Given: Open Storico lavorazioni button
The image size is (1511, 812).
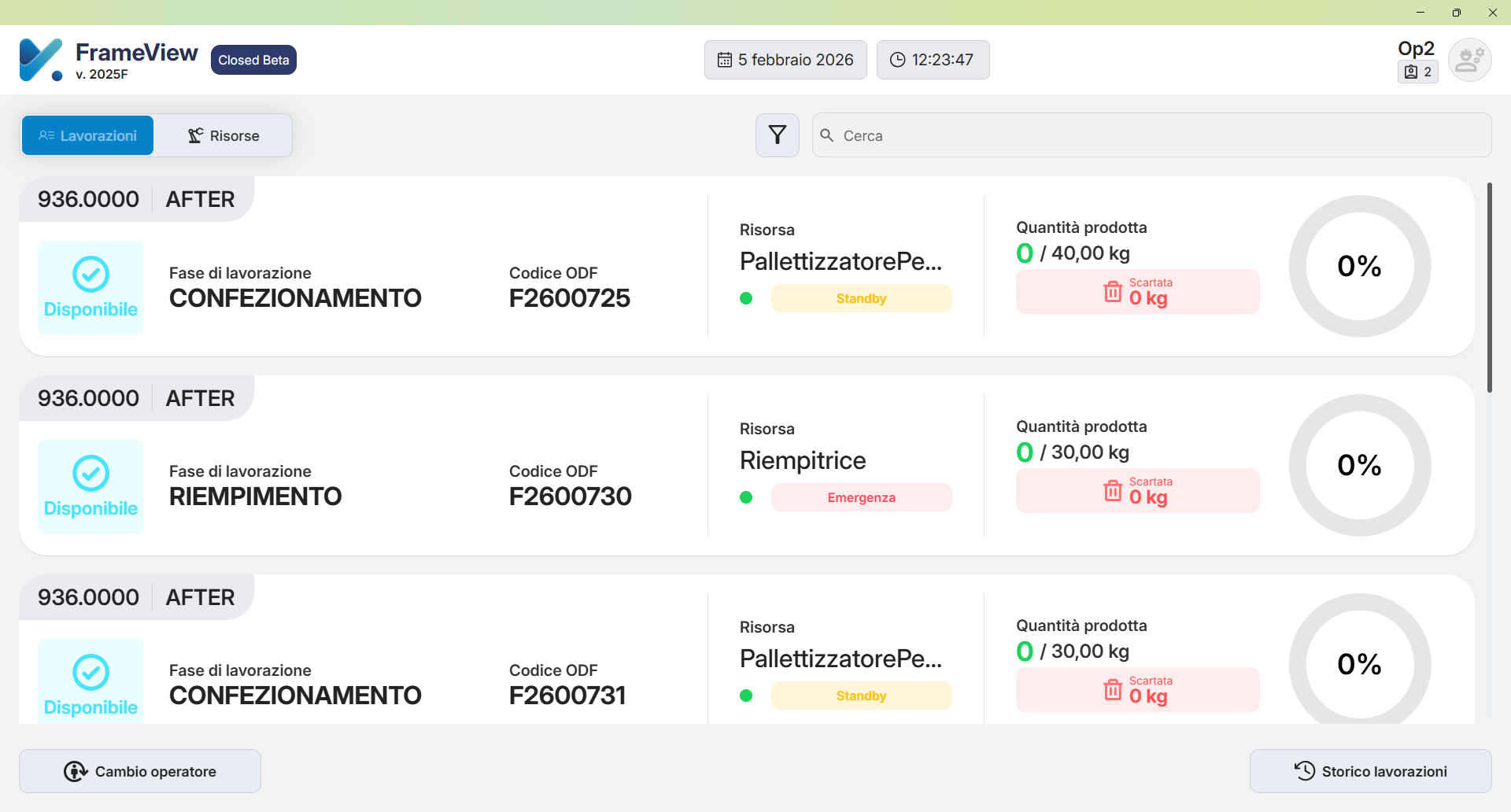Looking at the screenshot, I should pos(1370,771).
